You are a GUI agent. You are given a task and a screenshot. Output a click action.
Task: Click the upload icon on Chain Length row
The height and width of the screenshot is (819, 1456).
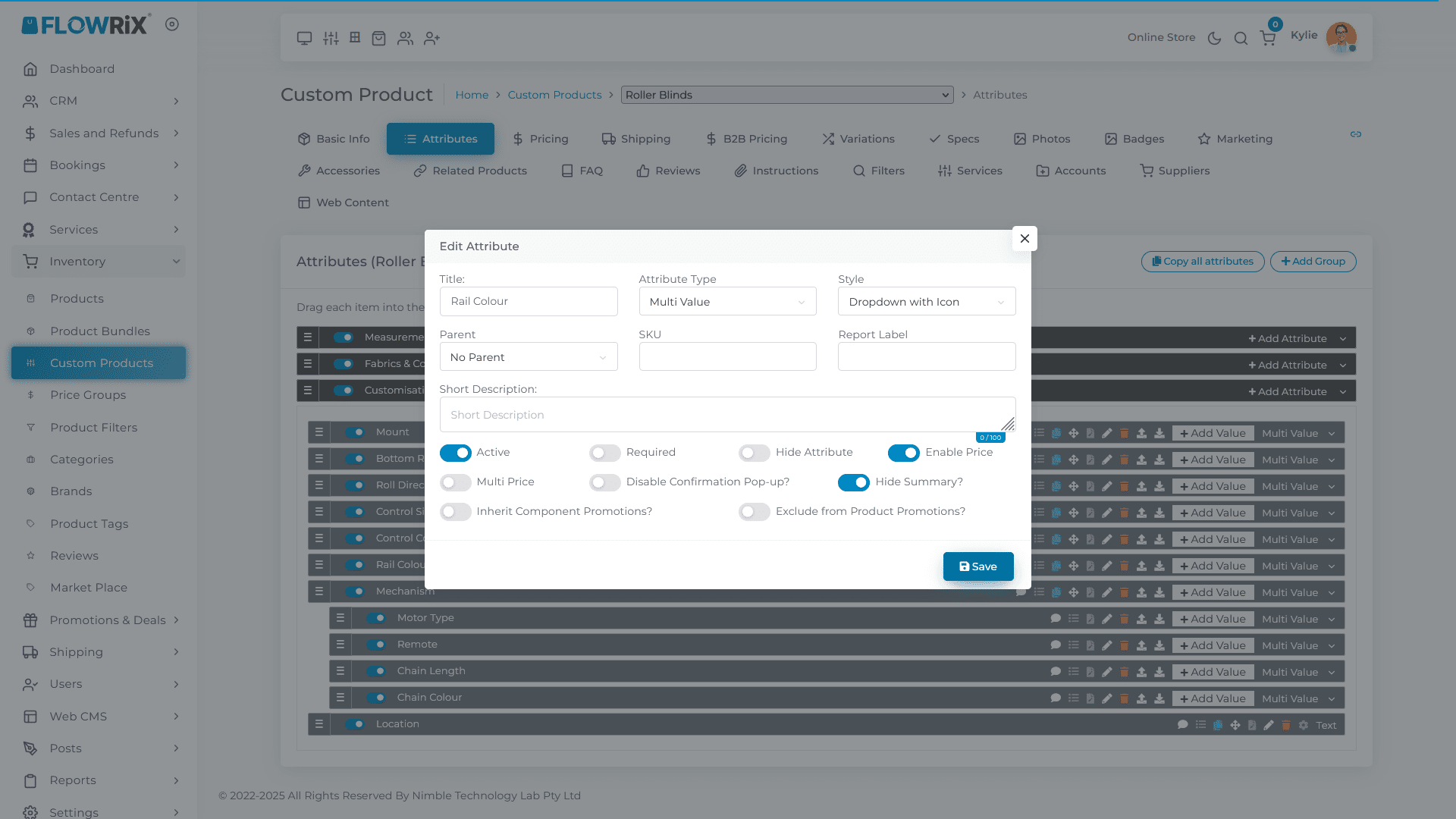1141,672
